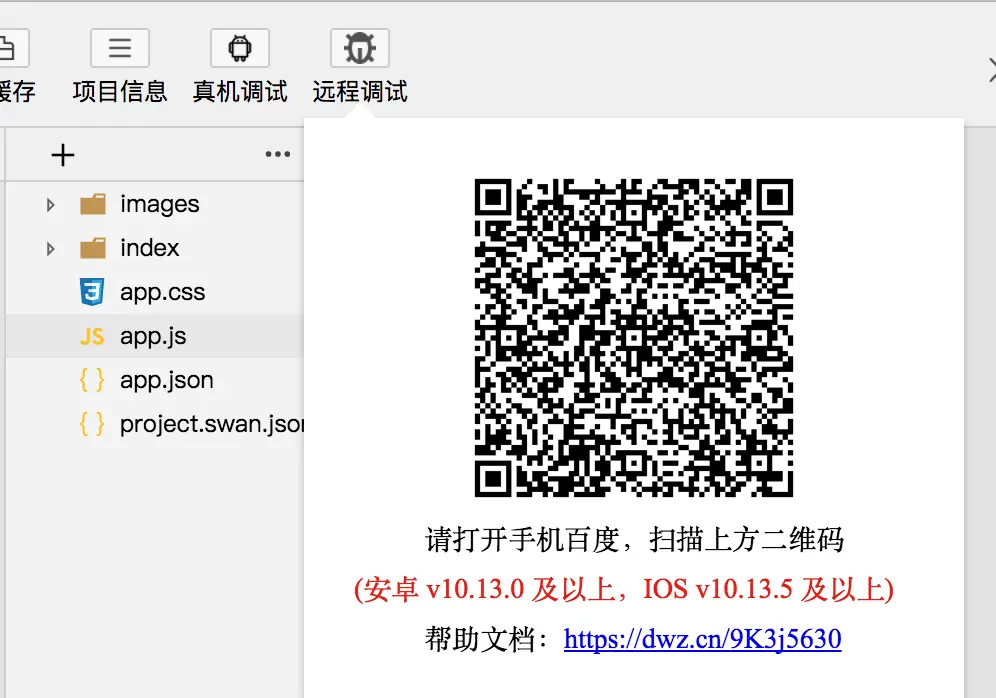Open app.js file
This screenshot has height=698, width=996.
point(155,336)
